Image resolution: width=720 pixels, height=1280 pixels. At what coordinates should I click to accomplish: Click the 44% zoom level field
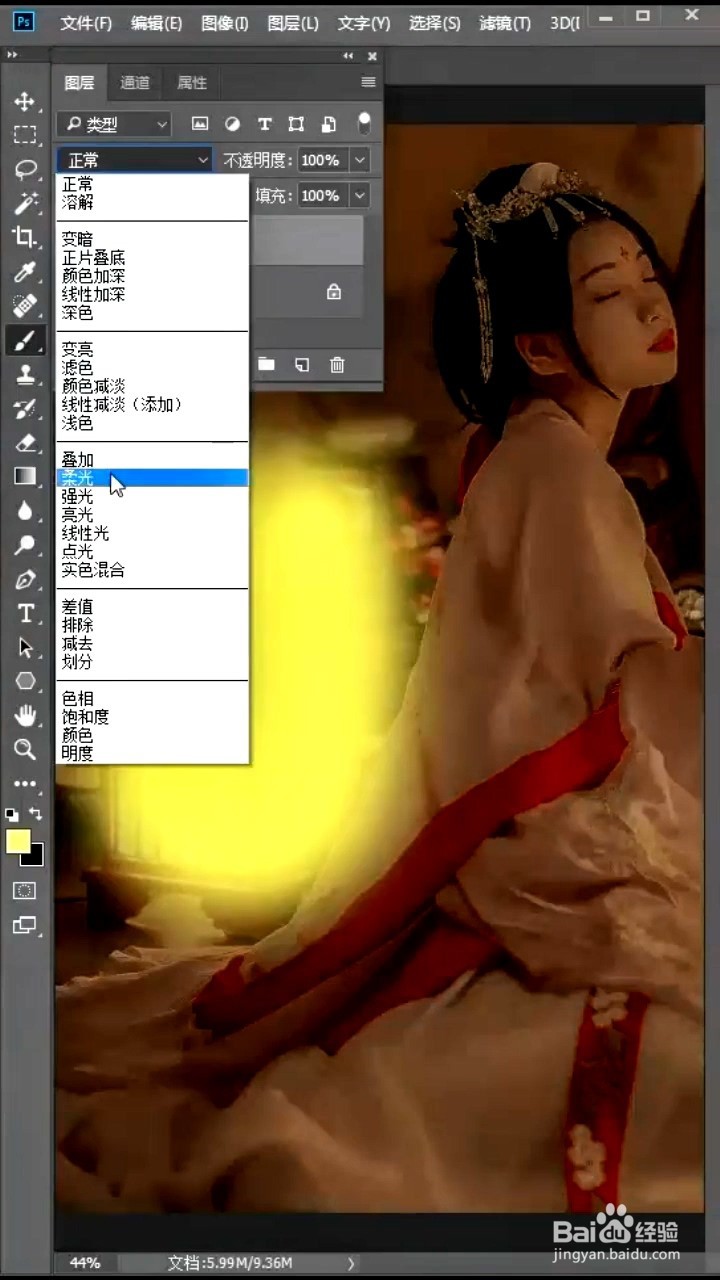[x=84, y=1263]
